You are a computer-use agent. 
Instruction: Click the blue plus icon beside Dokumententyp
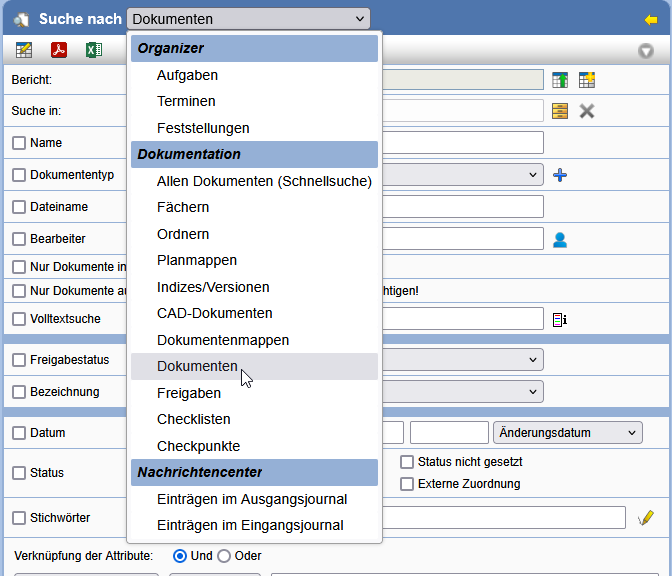click(x=560, y=175)
